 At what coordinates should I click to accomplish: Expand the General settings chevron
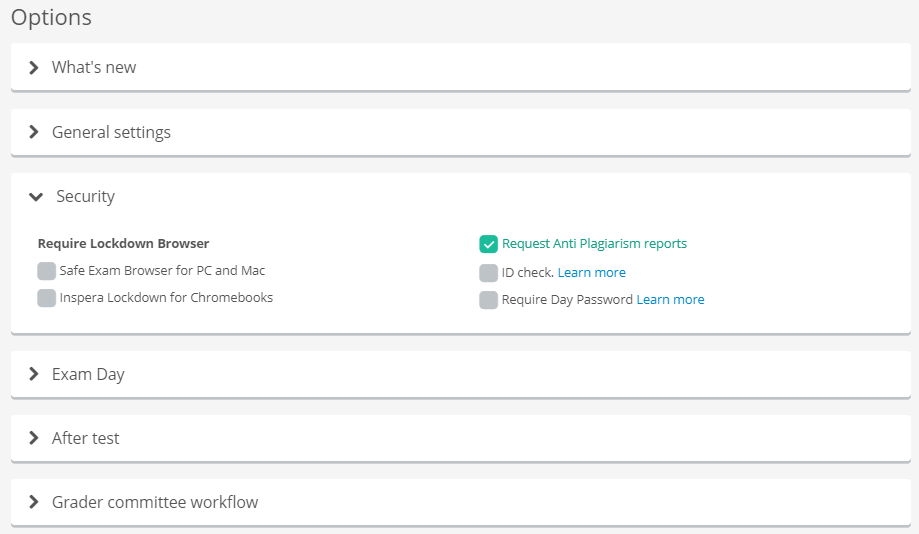coord(34,132)
